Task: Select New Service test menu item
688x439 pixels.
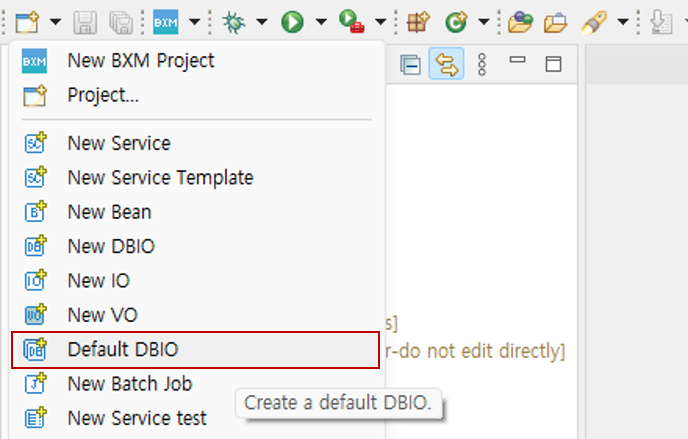Action: pos(197,418)
